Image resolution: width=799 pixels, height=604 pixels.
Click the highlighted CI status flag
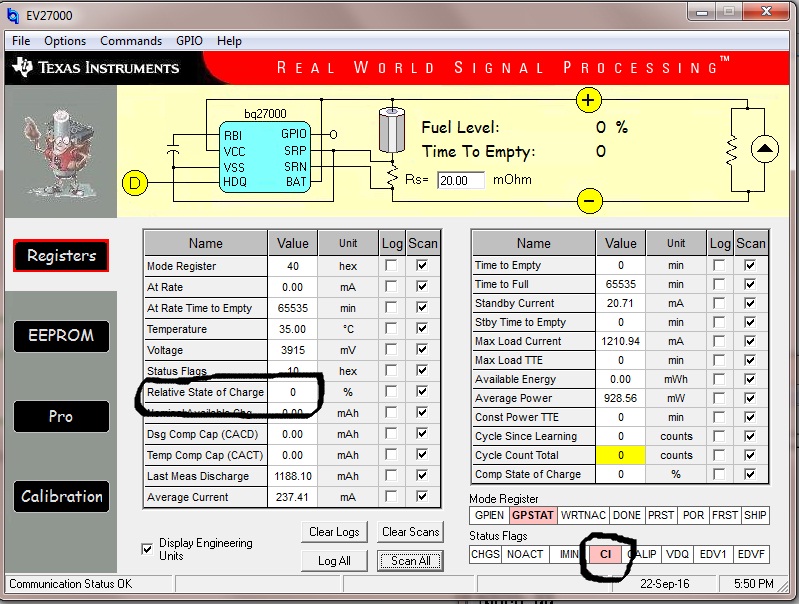605,554
